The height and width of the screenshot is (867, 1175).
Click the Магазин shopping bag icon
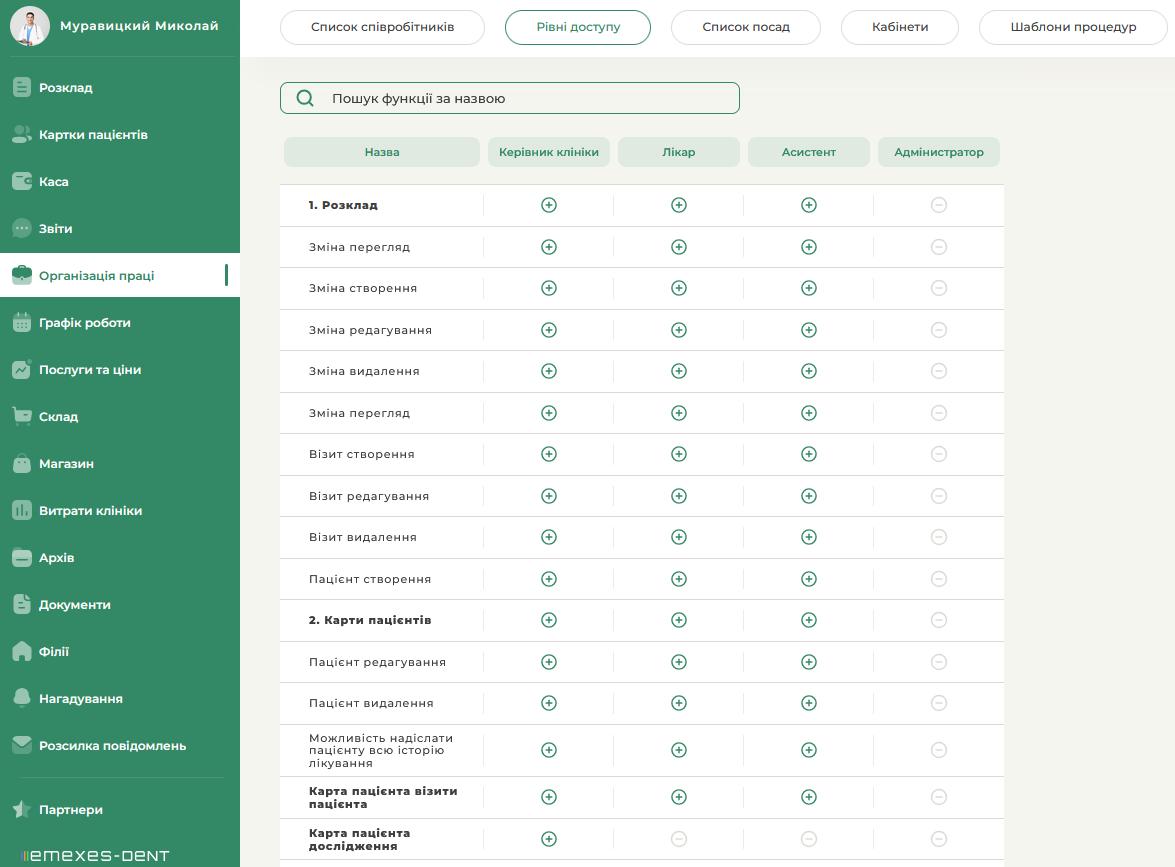point(22,463)
